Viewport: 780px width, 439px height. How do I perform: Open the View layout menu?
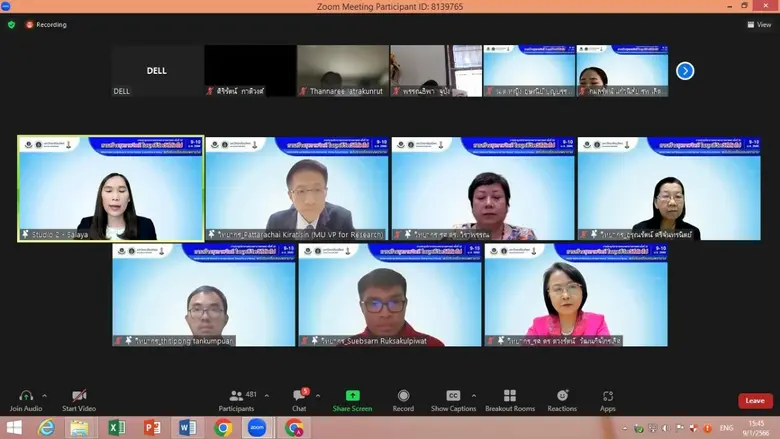point(759,24)
